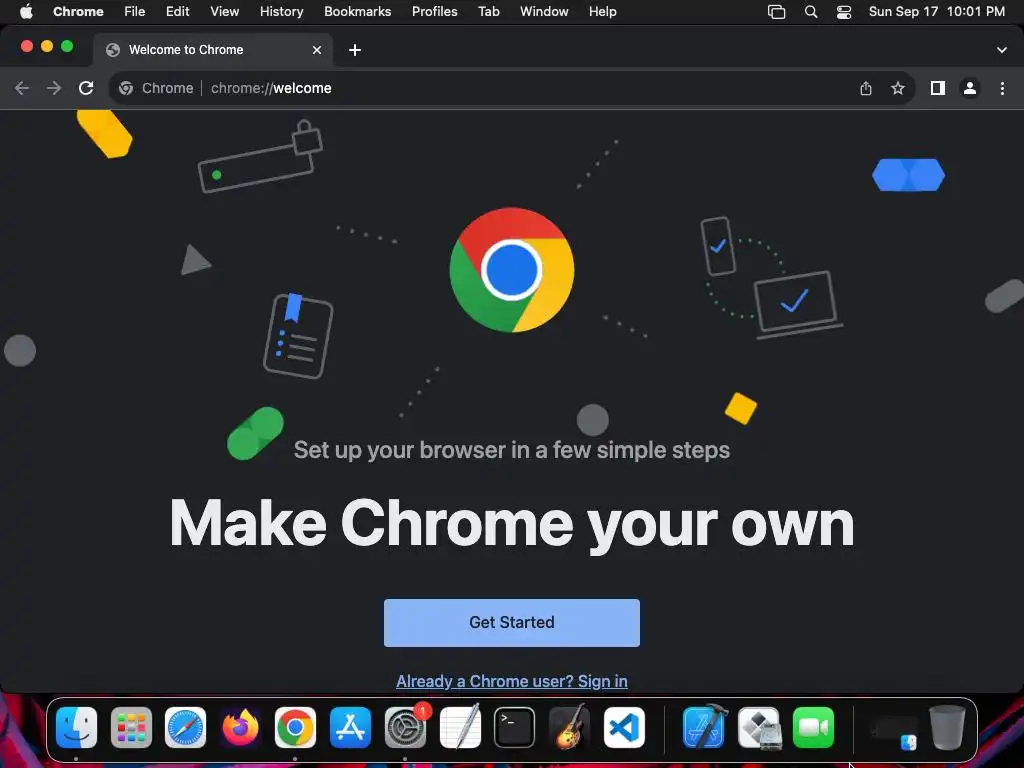The width and height of the screenshot is (1024, 768).
Task: Go forward using the forward arrow
Action: (x=54, y=88)
